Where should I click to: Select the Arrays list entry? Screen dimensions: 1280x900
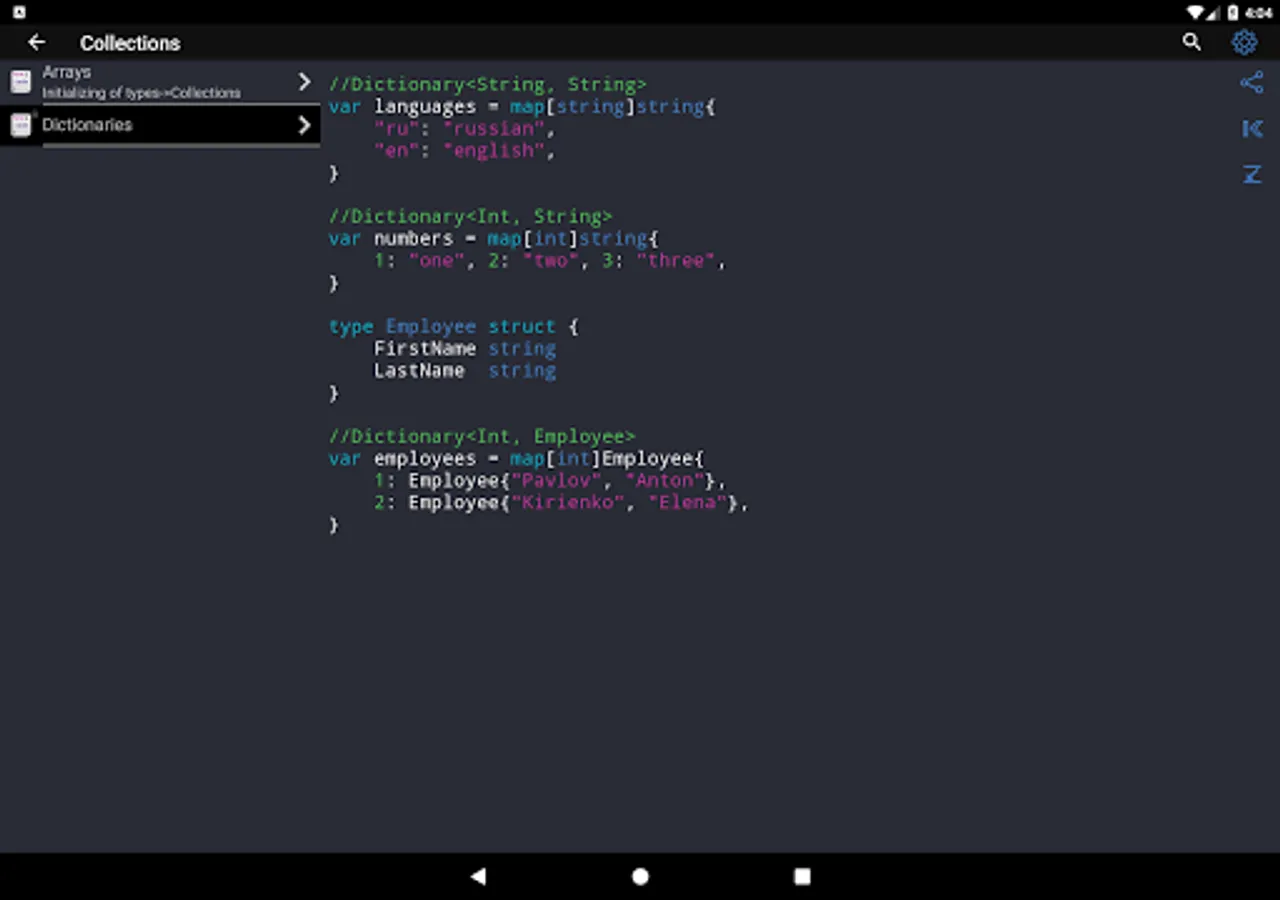160,82
